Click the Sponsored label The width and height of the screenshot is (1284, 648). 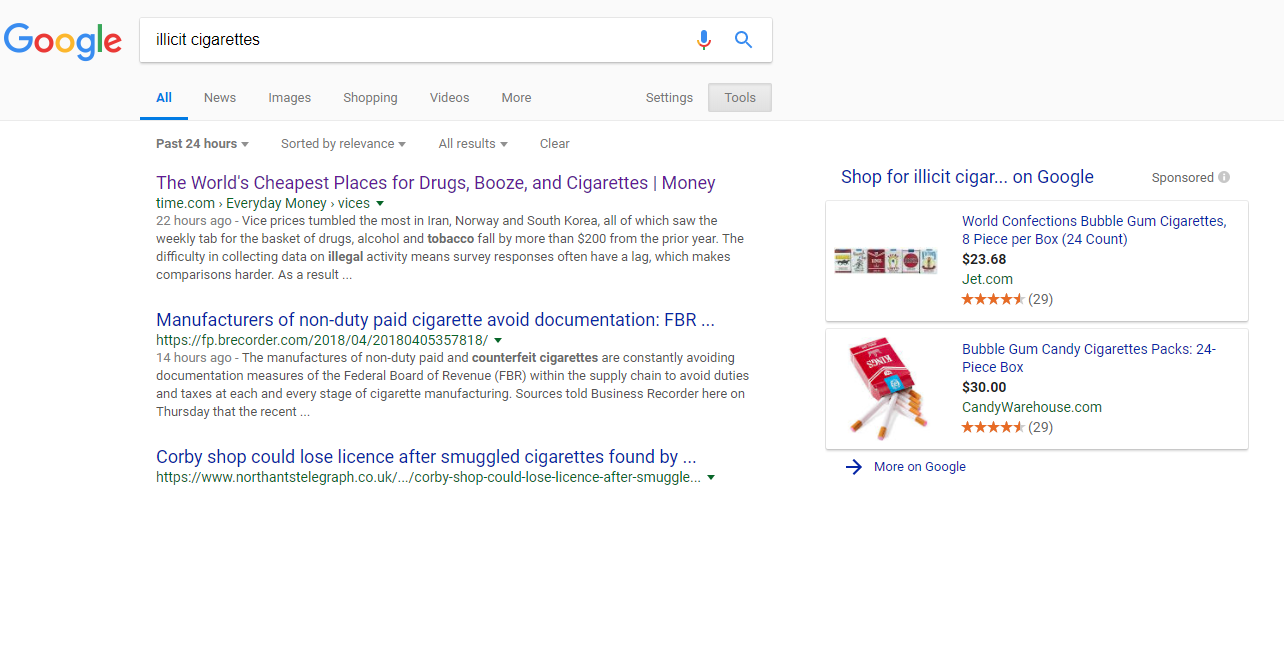pyautogui.click(x=1182, y=178)
